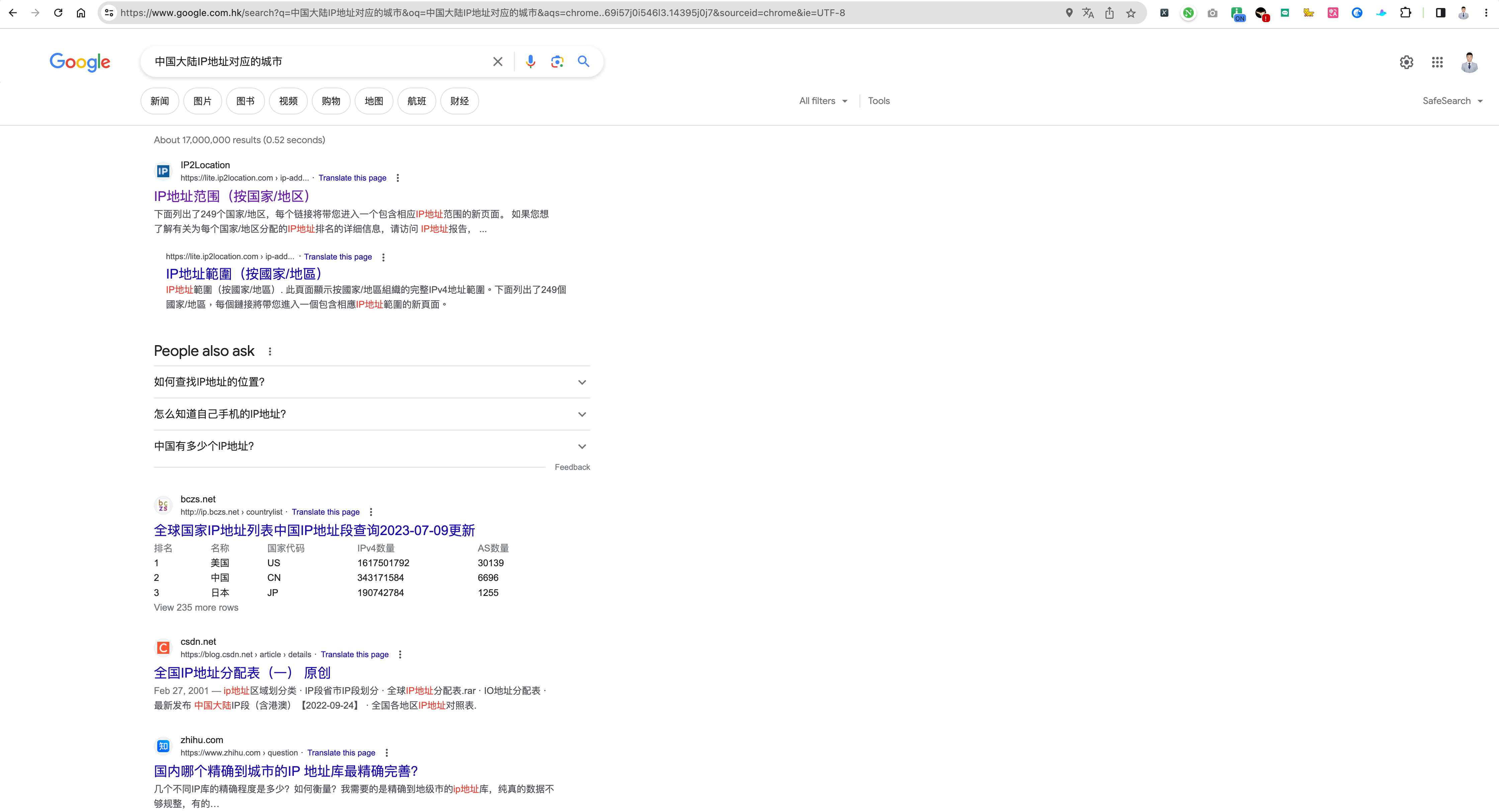Click View 235 more rows

tap(196, 607)
